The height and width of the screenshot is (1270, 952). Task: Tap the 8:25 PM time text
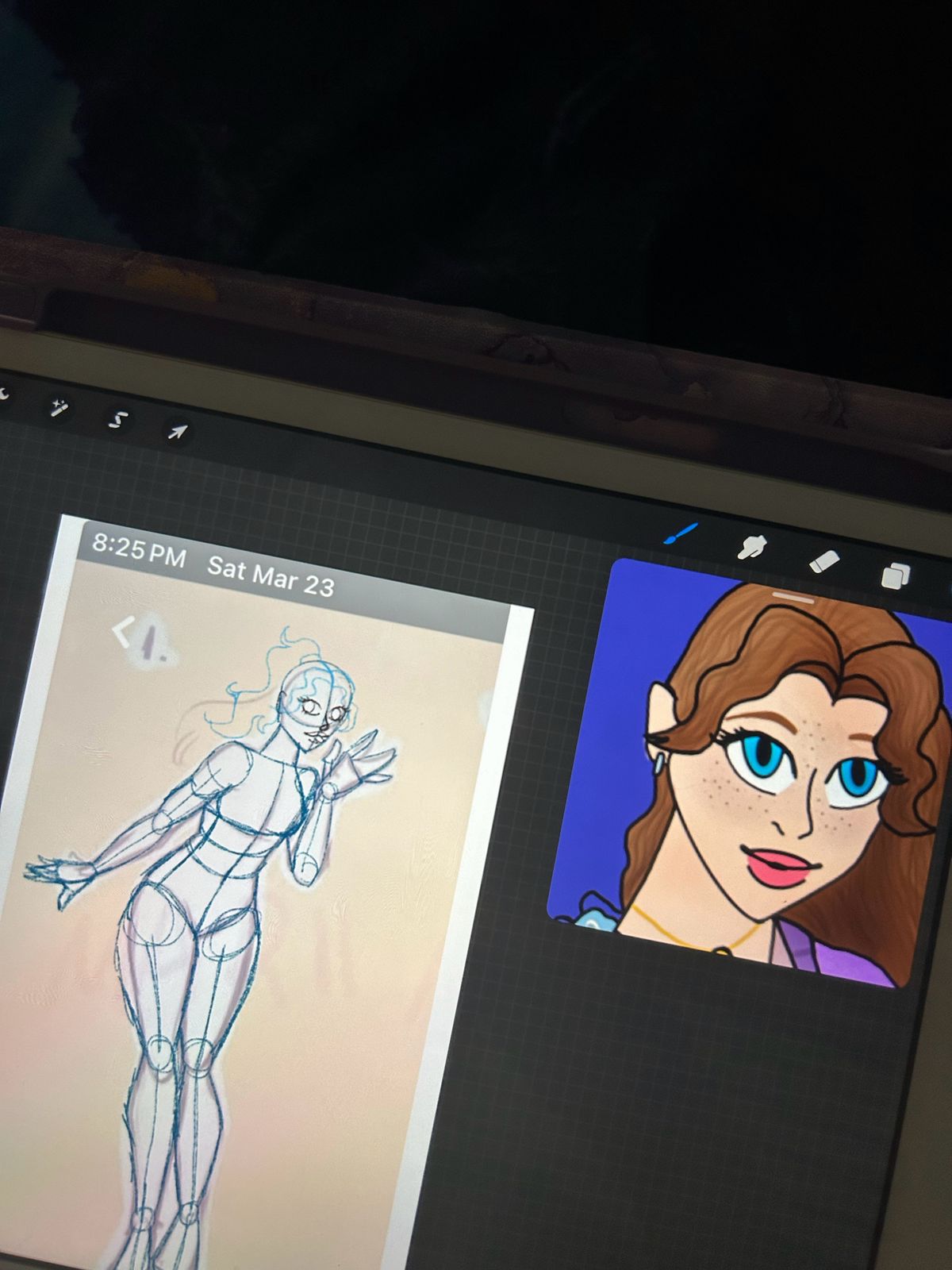tap(139, 548)
